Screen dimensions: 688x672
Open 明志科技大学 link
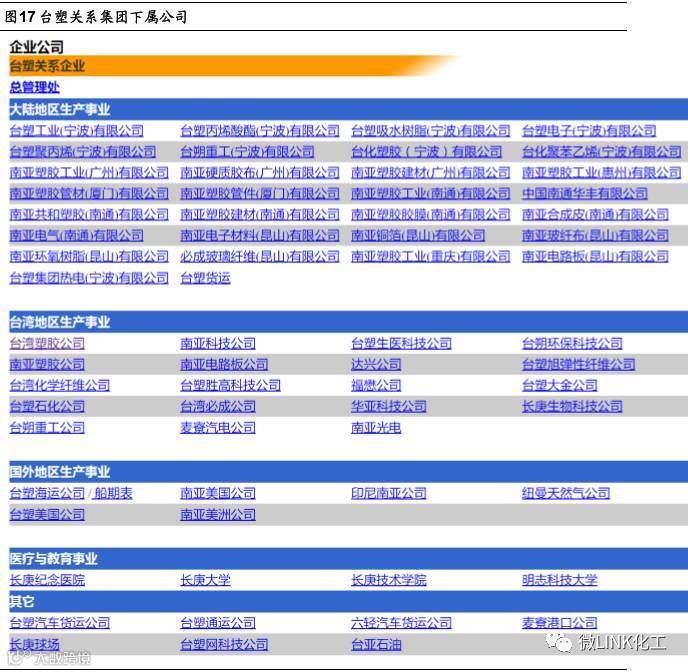pyautogui.click(x=559, y=580)
